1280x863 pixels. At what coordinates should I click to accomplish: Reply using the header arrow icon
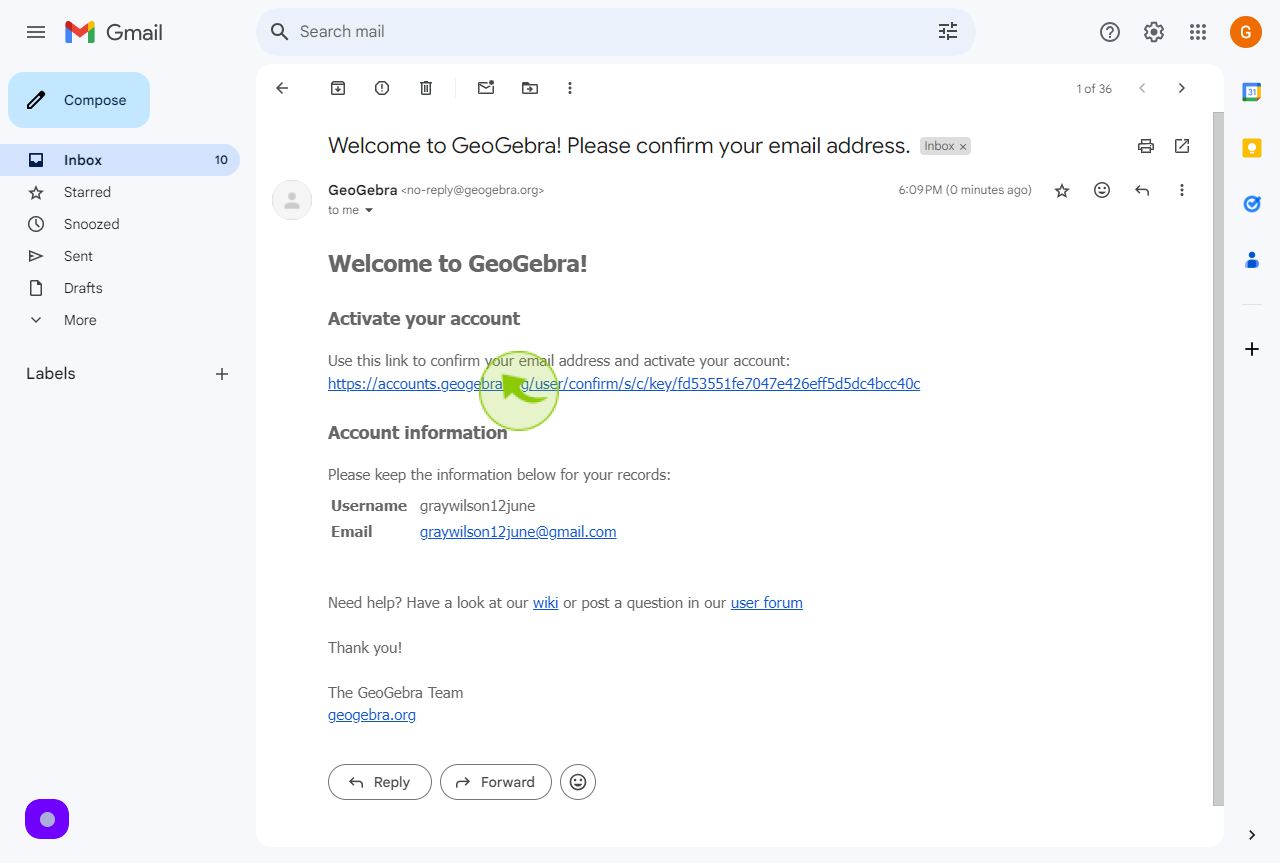point(1142,190)
